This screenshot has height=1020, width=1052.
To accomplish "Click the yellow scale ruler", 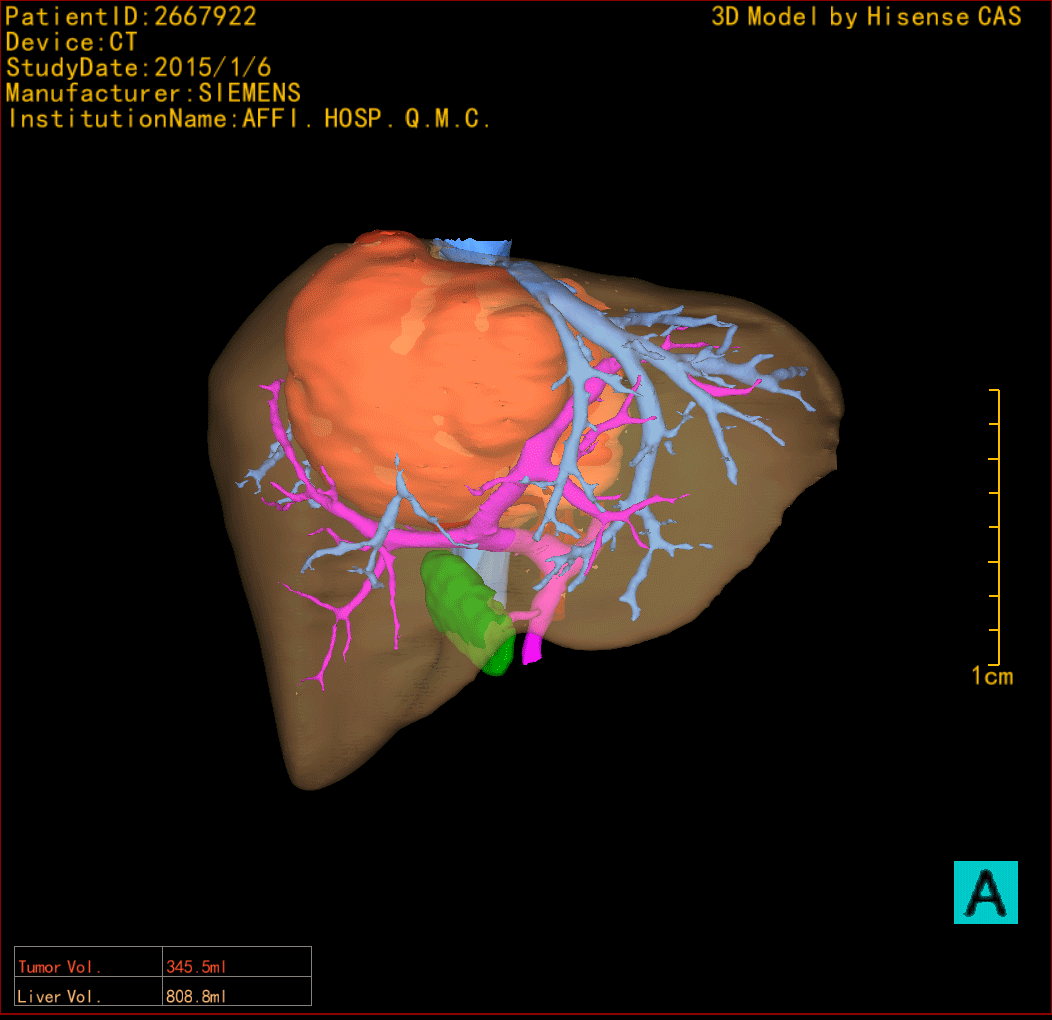I will pos(995,527).
